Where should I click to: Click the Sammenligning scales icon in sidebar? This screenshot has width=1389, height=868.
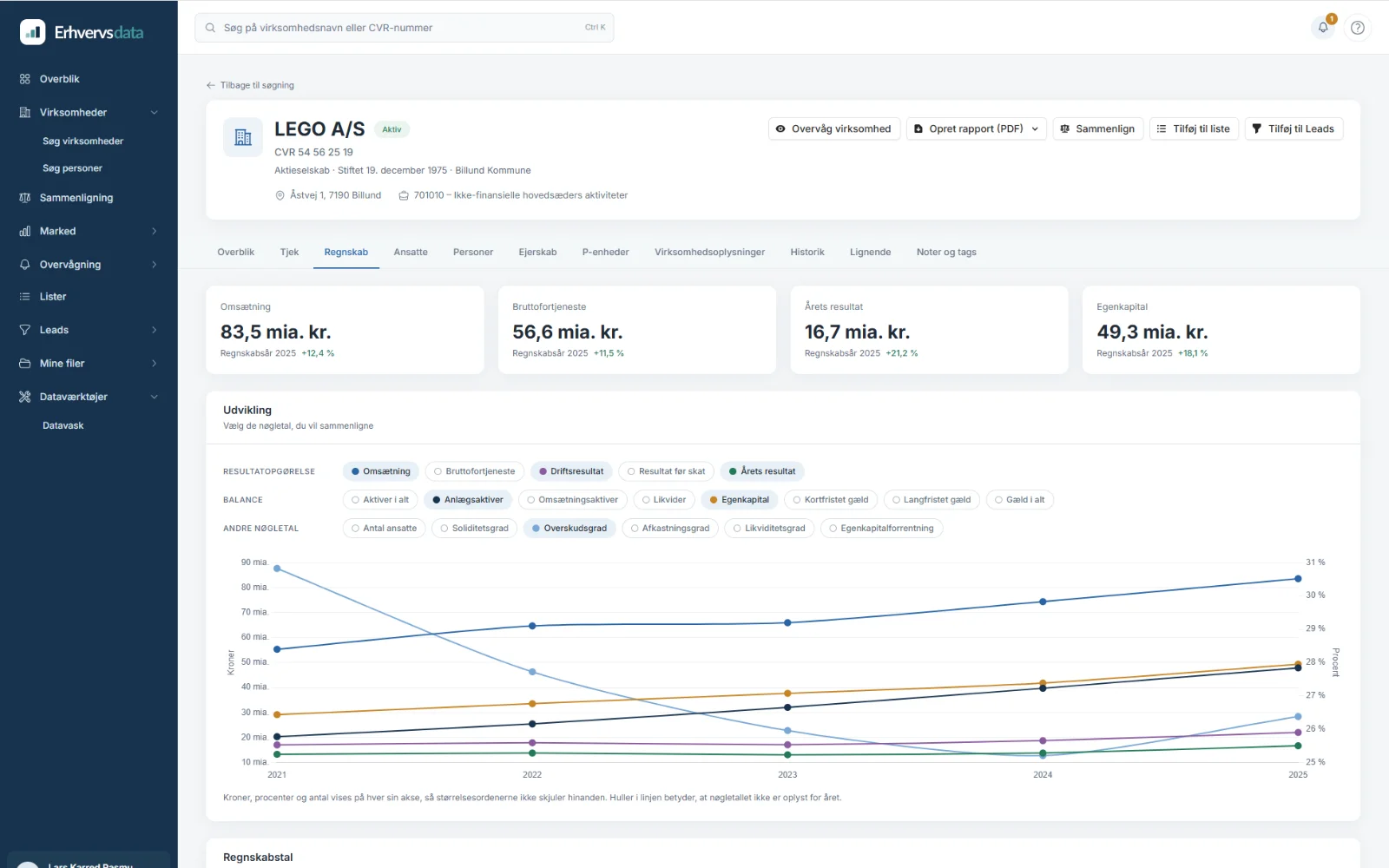[x=25, y=198]
